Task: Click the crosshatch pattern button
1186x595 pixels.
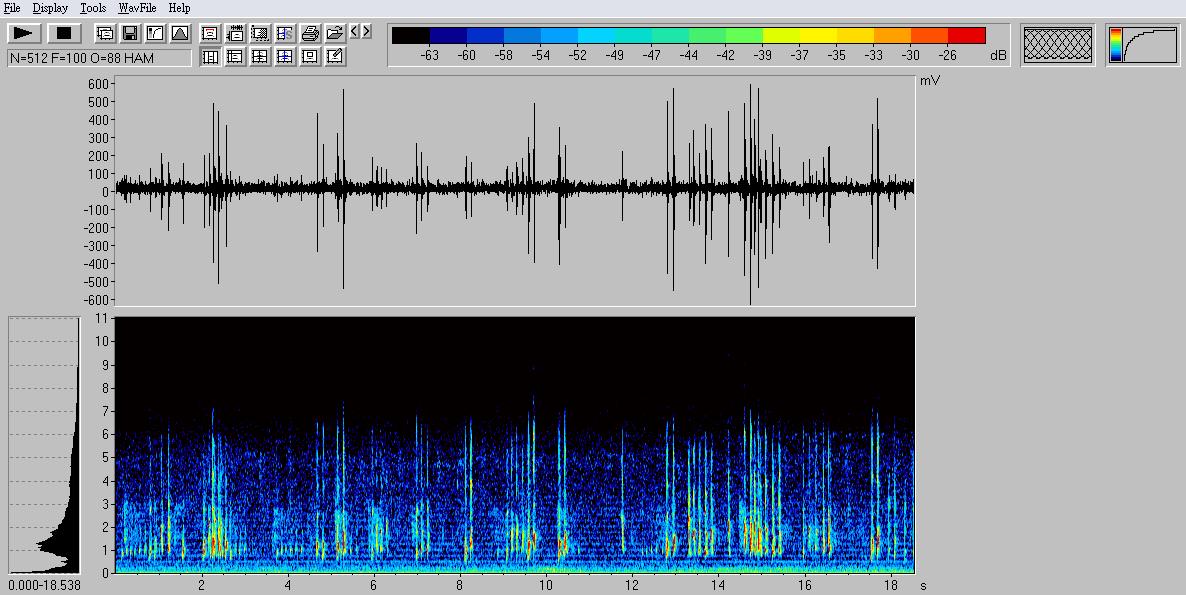Action: (x=1058, y=45)
